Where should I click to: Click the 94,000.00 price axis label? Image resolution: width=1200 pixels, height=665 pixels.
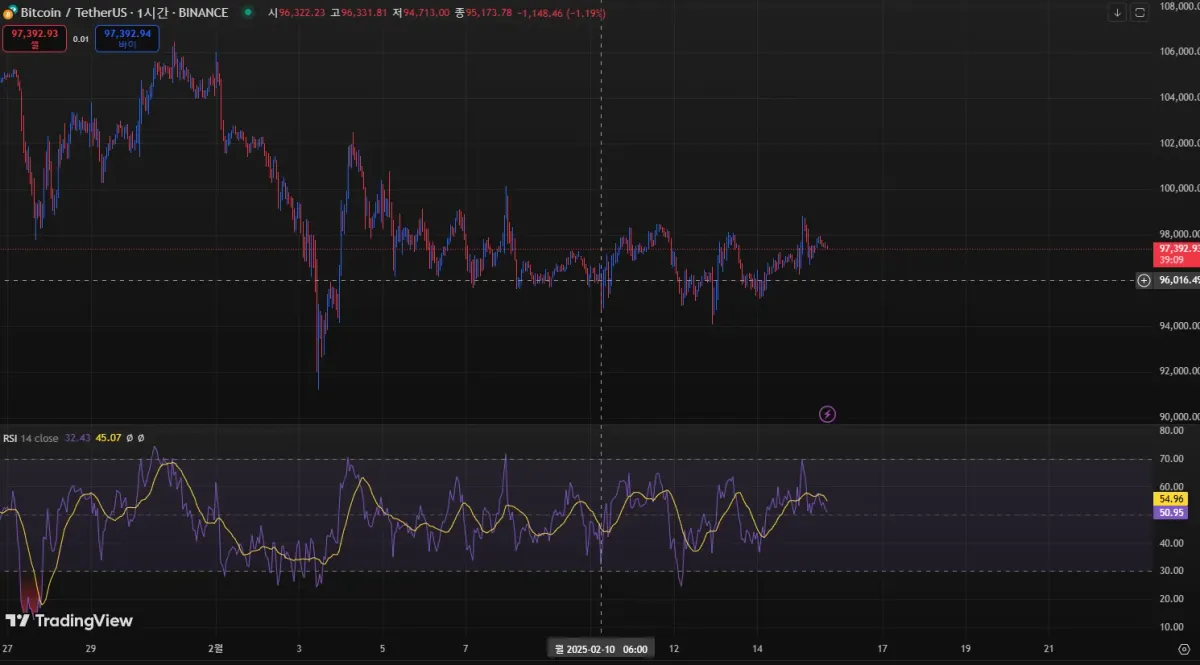(x=1177, y=325)
